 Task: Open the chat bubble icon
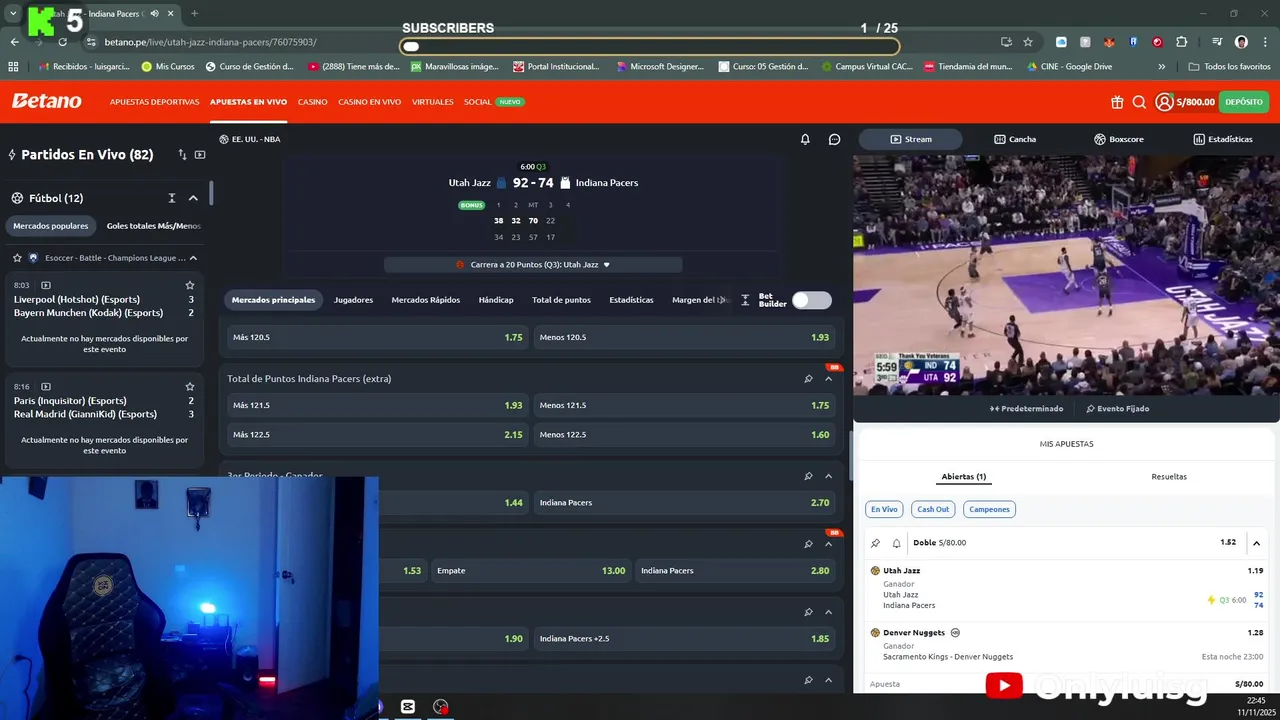835,139
